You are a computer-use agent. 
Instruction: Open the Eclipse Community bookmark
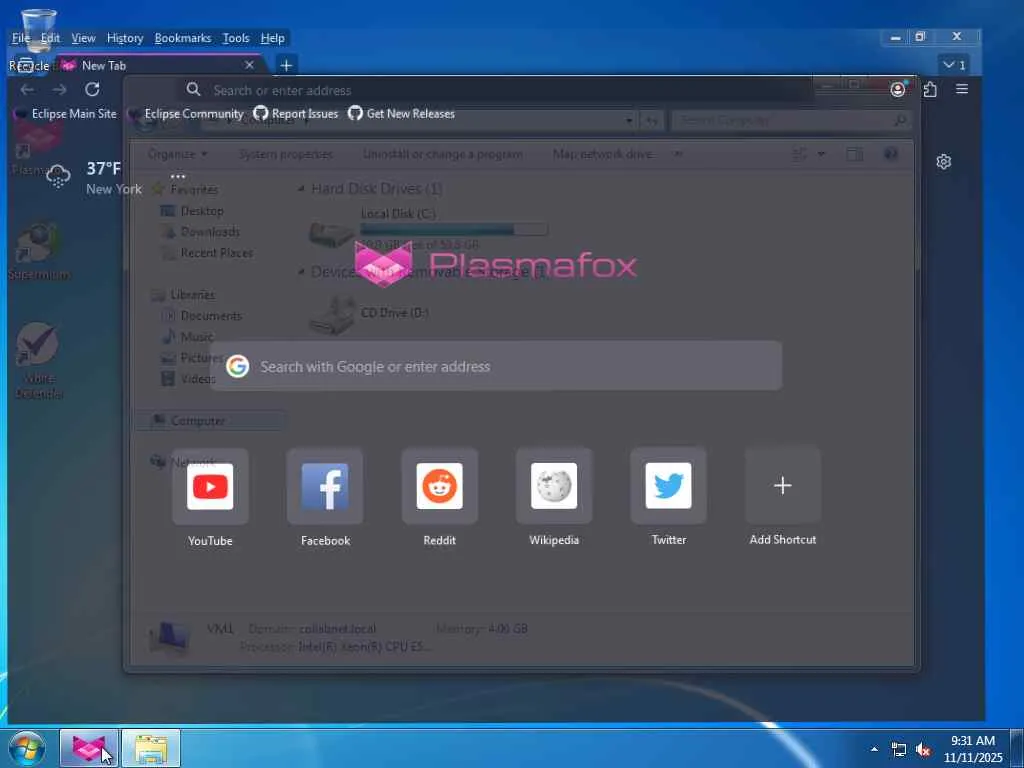[x=187, y=114]
